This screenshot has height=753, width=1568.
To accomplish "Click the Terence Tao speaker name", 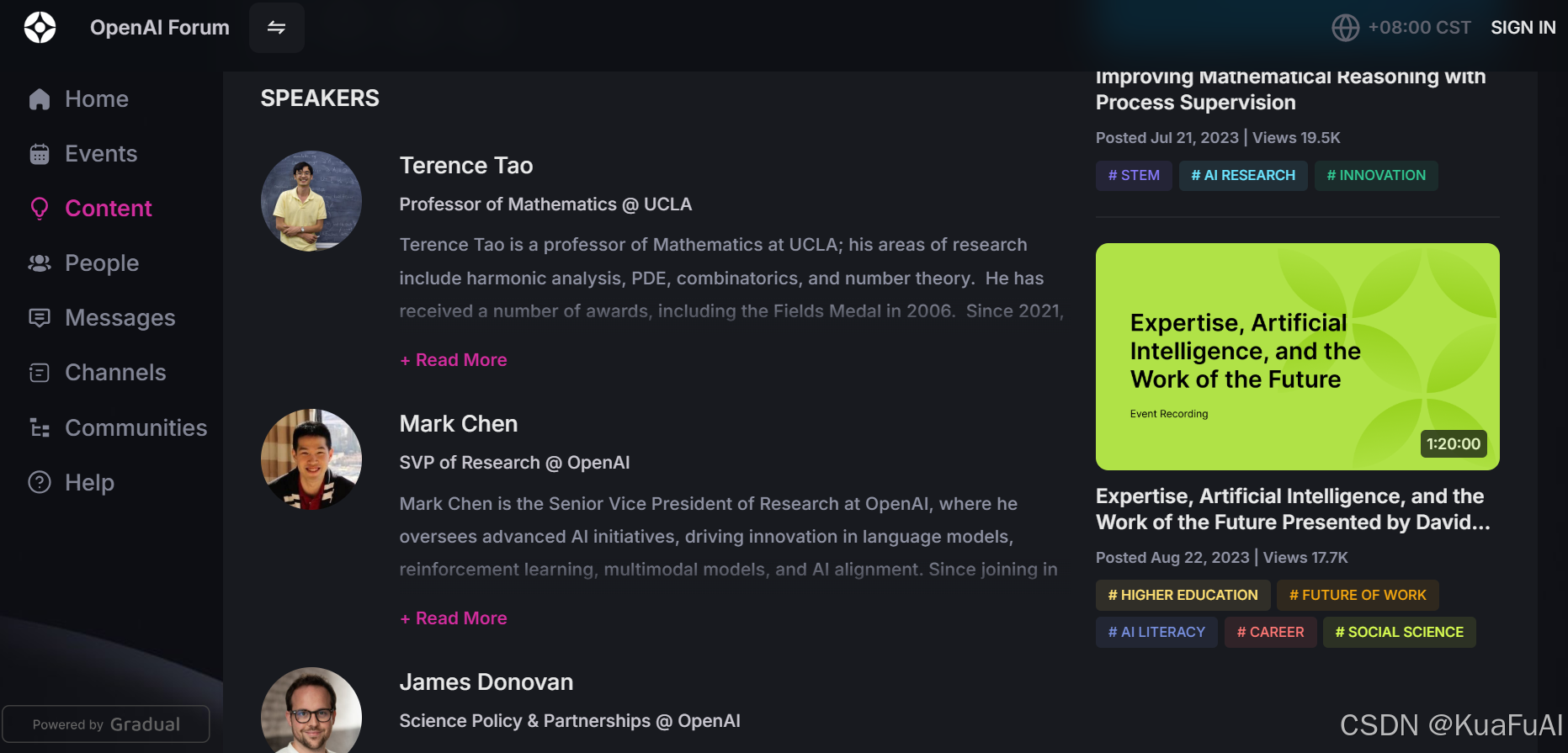I will pos(466,166).
